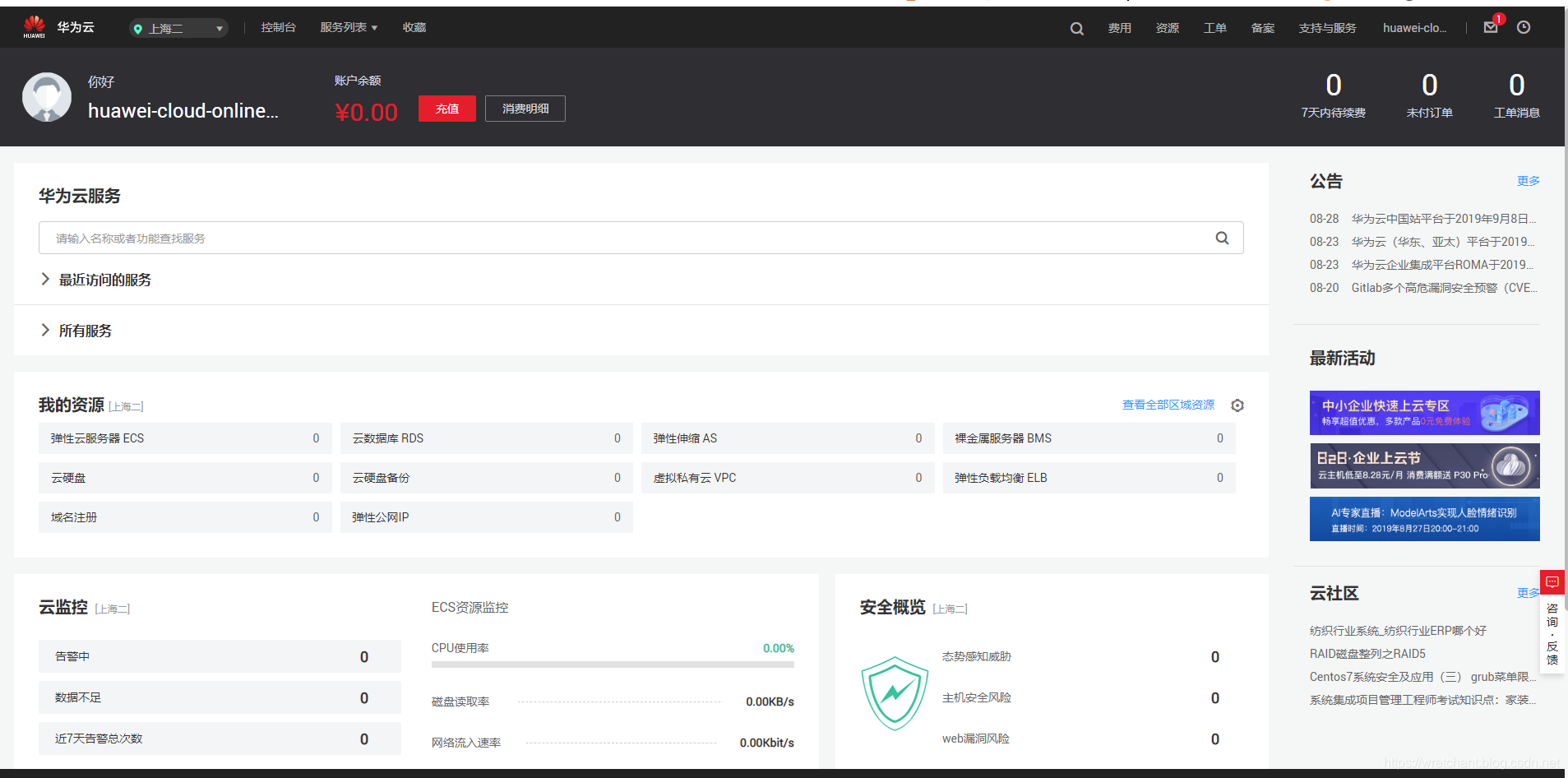Viewport: 1568px width, 778px height.
Task: Expand 所有服务 section
Action: (76, 331)
